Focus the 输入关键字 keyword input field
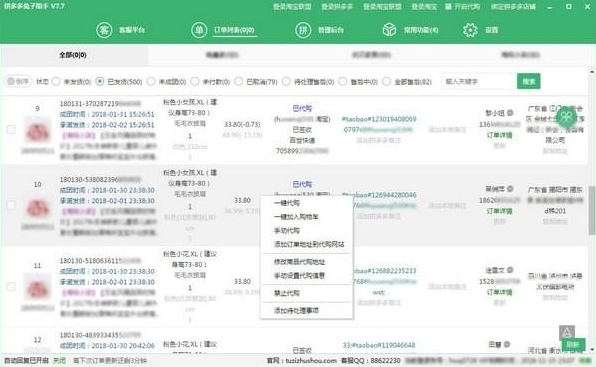This screenshot has width=596, height=367. pos(477,81)
